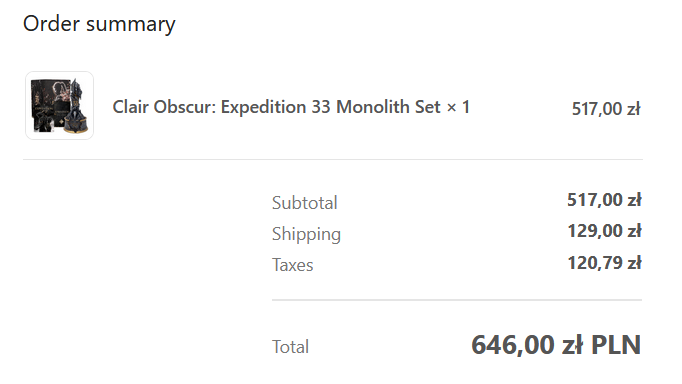Image resolution: width=682 pixels, height=384 pixels.
Task: Click the PLN currency code
Action: point(615,345)
